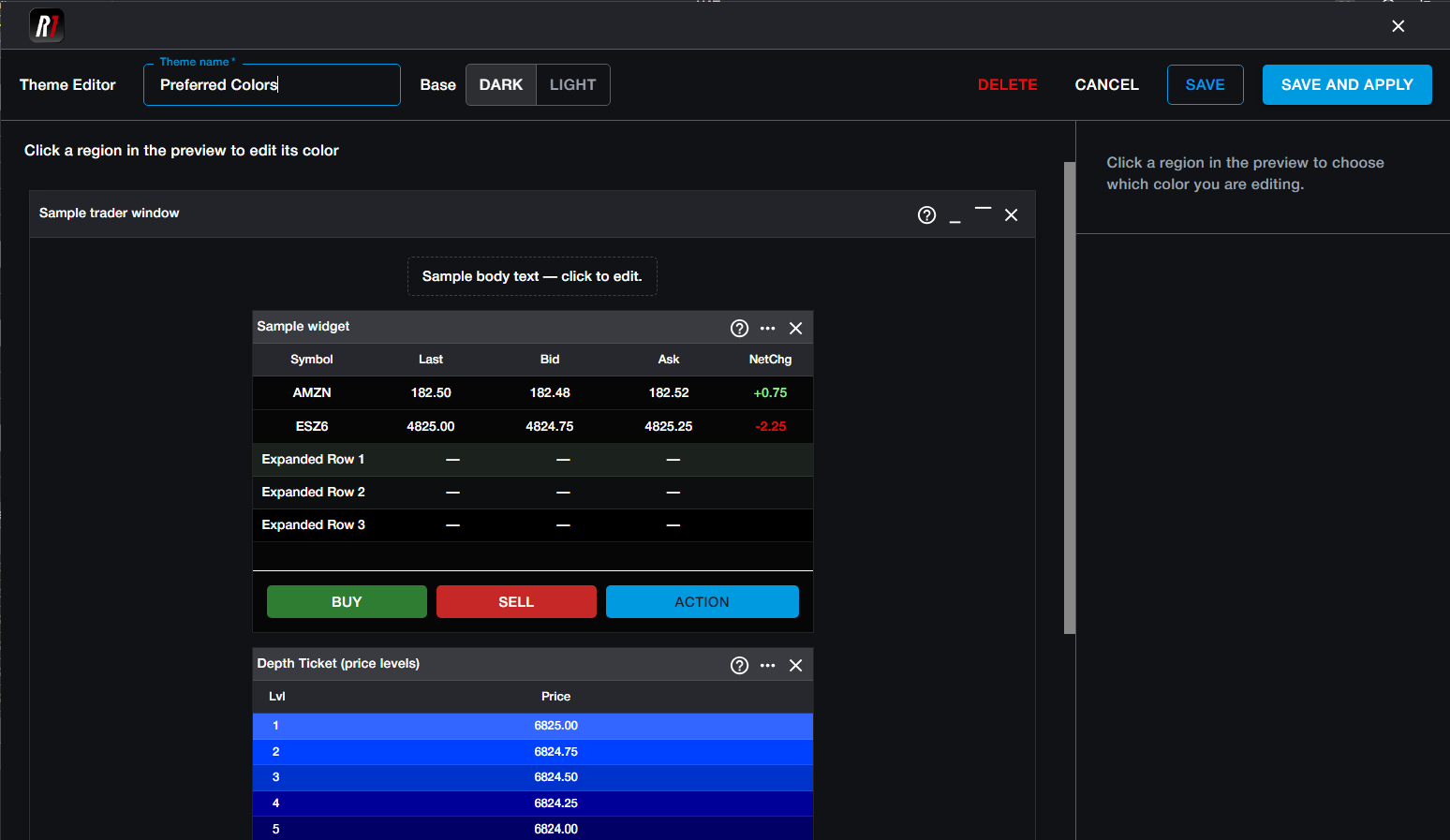Select Expanded Row 2
The width and height of the screenshot is (1450, 840).
pos(533,493)
